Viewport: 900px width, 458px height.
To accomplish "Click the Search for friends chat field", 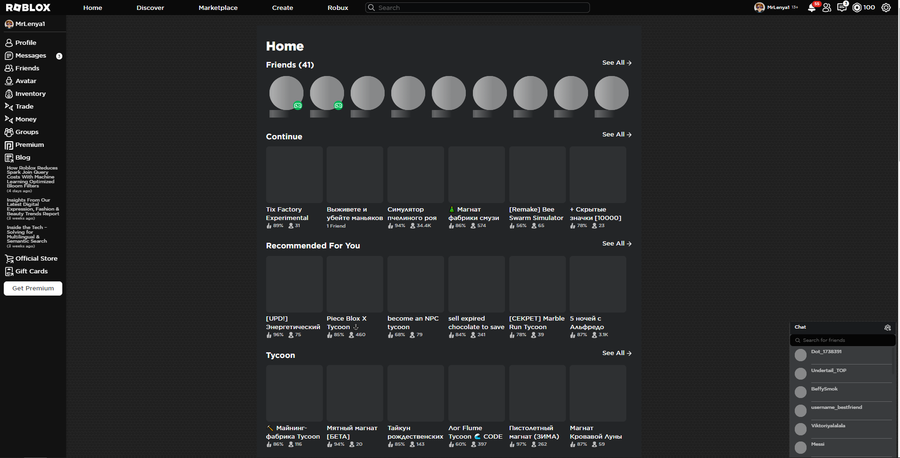I will point(843,340).
